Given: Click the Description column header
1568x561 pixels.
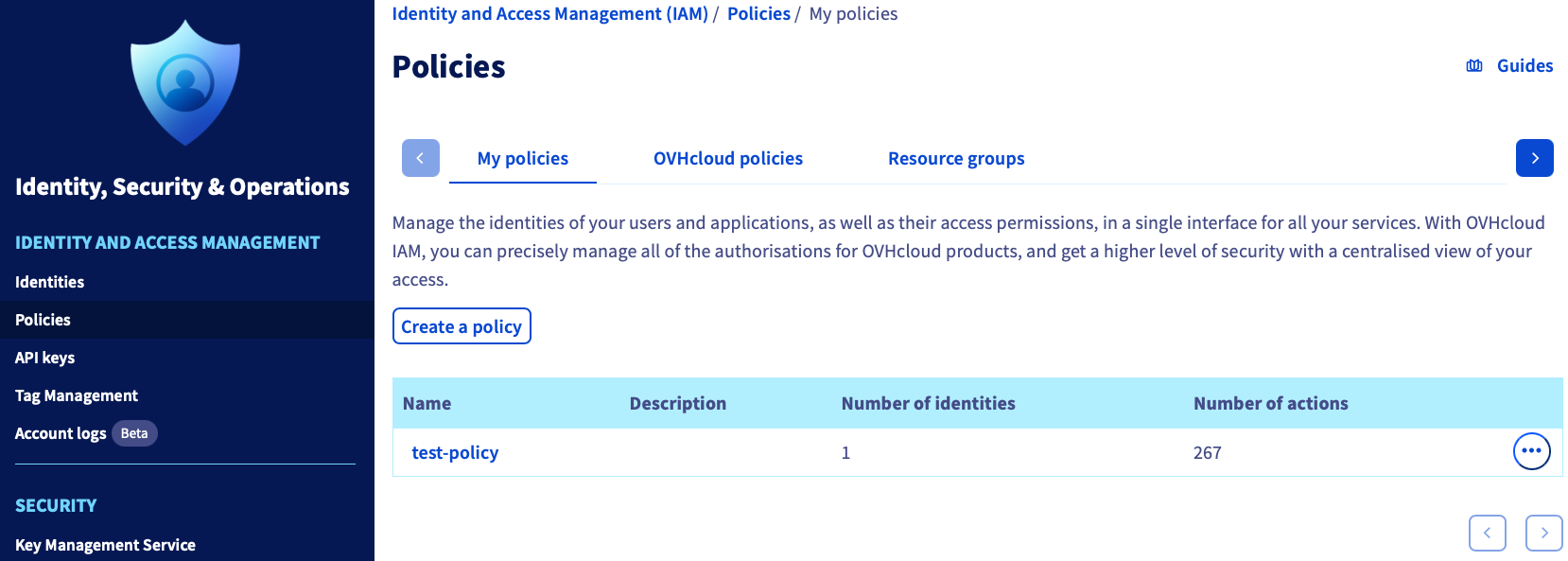Looking at the screenshot, I should [678, 404].
